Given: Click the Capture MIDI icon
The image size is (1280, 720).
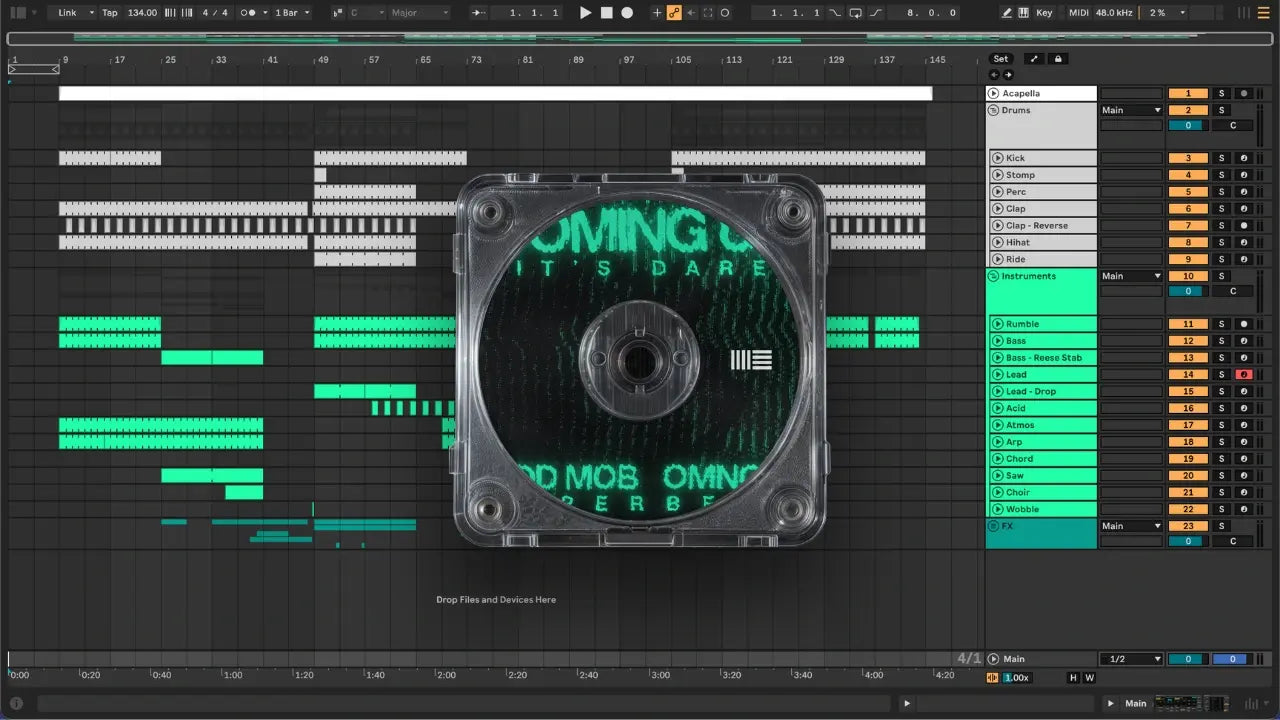Looking at the screenshot, I should (x=708, y=13).
